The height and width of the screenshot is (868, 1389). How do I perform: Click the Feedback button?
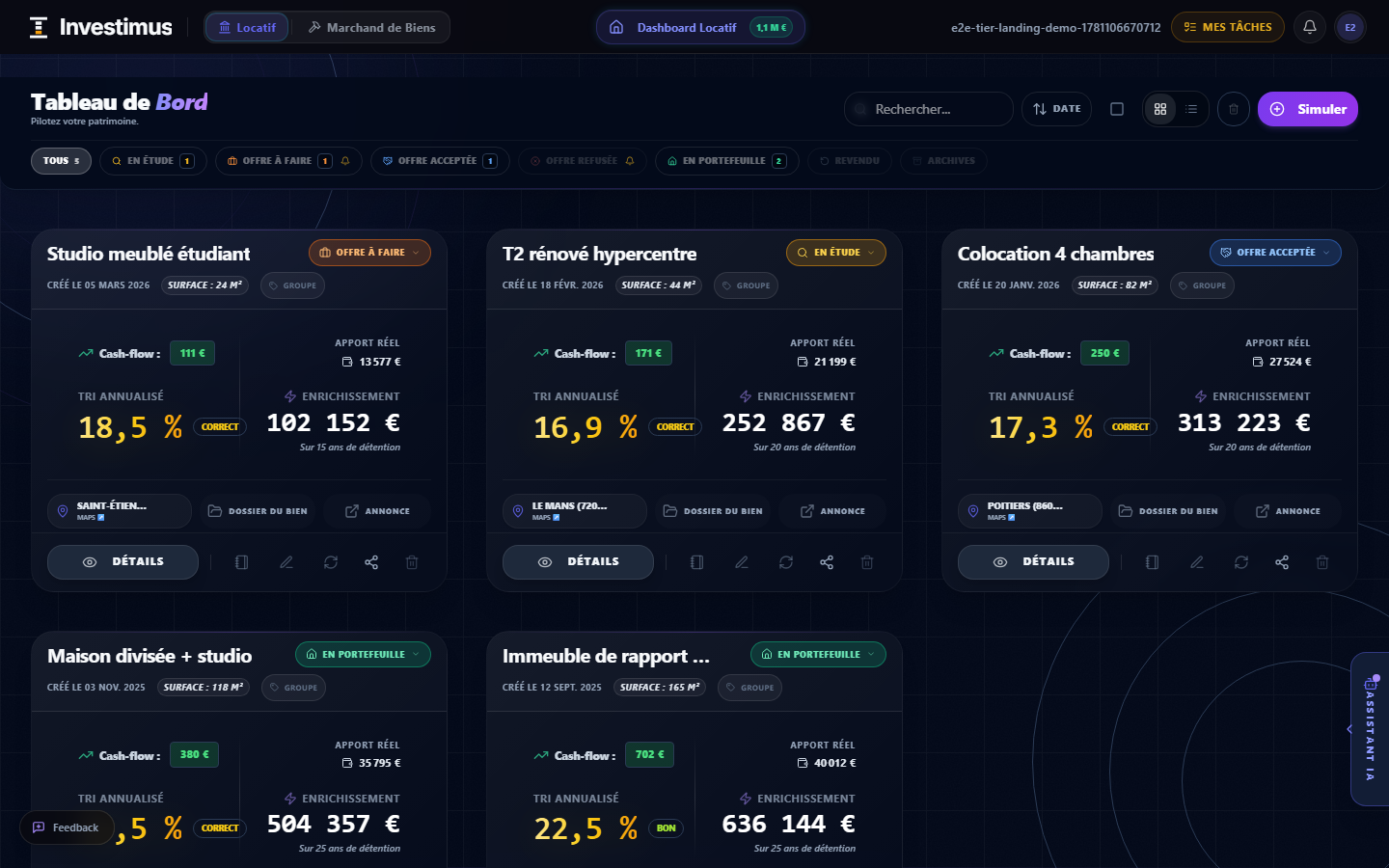[67, 827]
